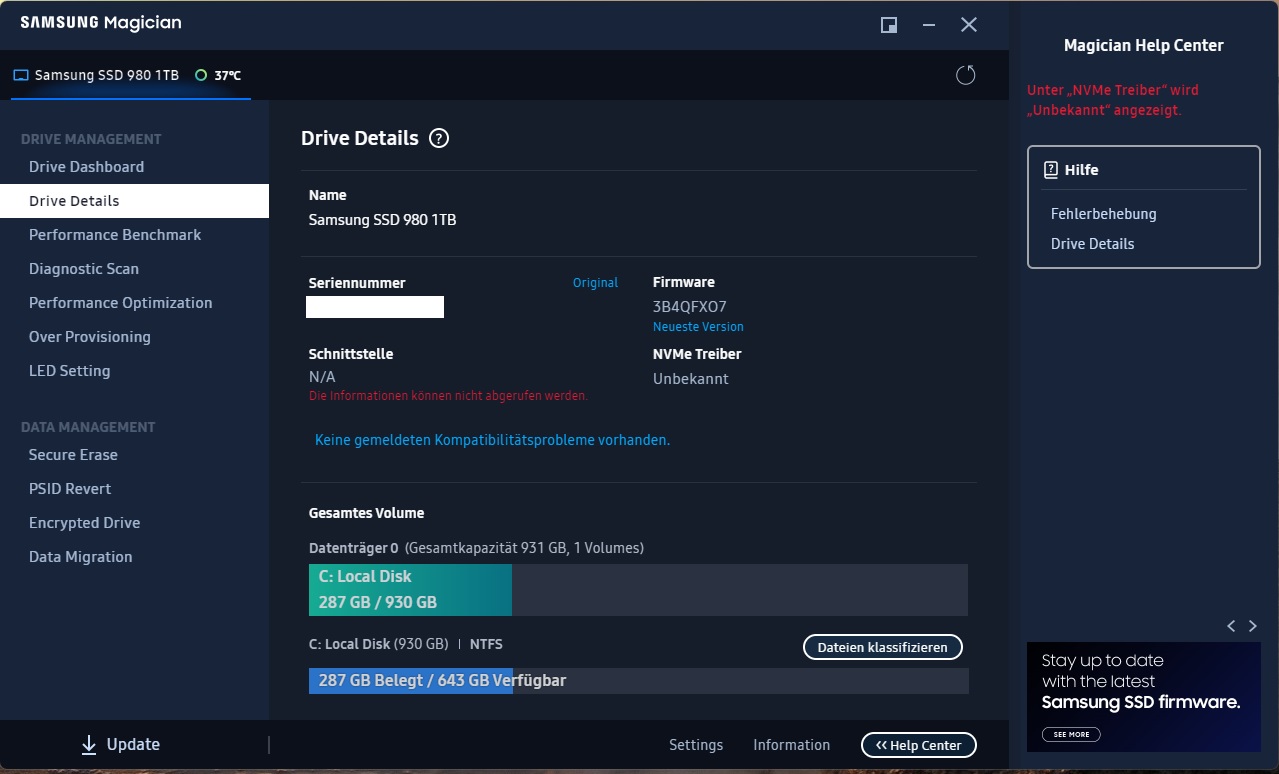This screenshot has height=774, width=1279.
Task: Close the Samsung Magician window
Action: (x=969, y=25)
